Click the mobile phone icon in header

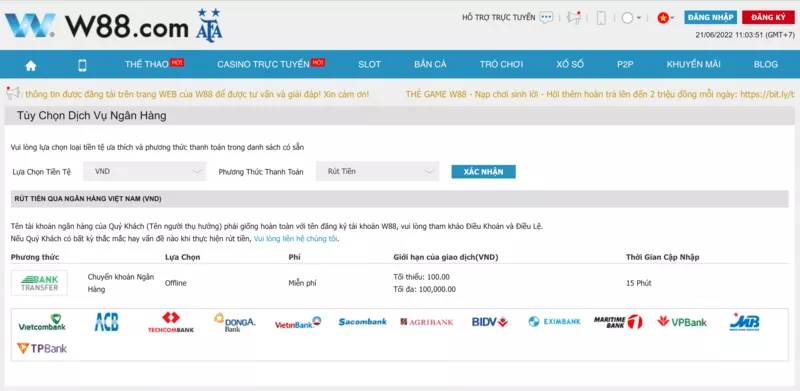[x=601, y=18]
